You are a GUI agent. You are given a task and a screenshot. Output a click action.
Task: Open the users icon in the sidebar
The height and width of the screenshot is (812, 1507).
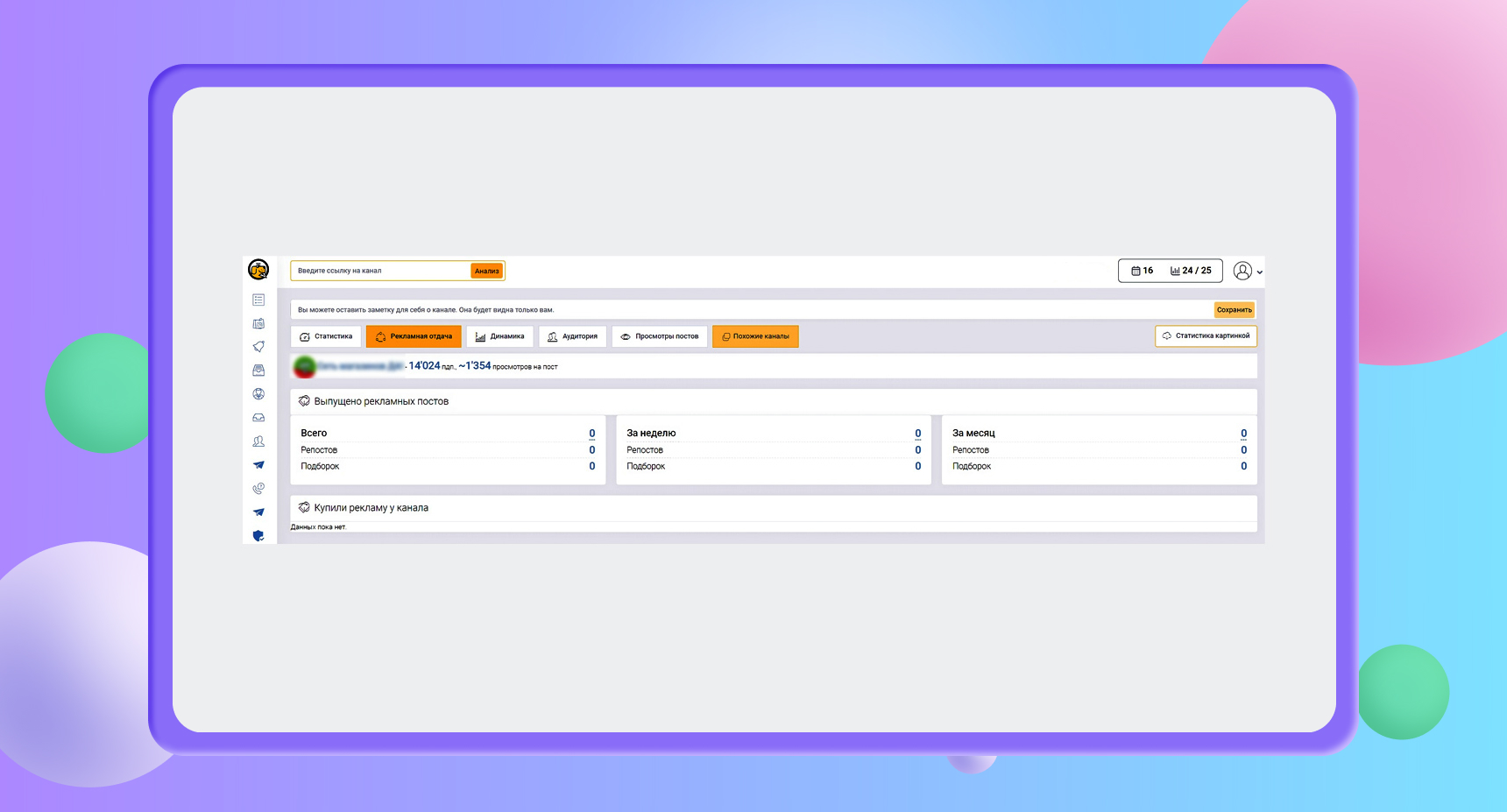tap(258, 441)
